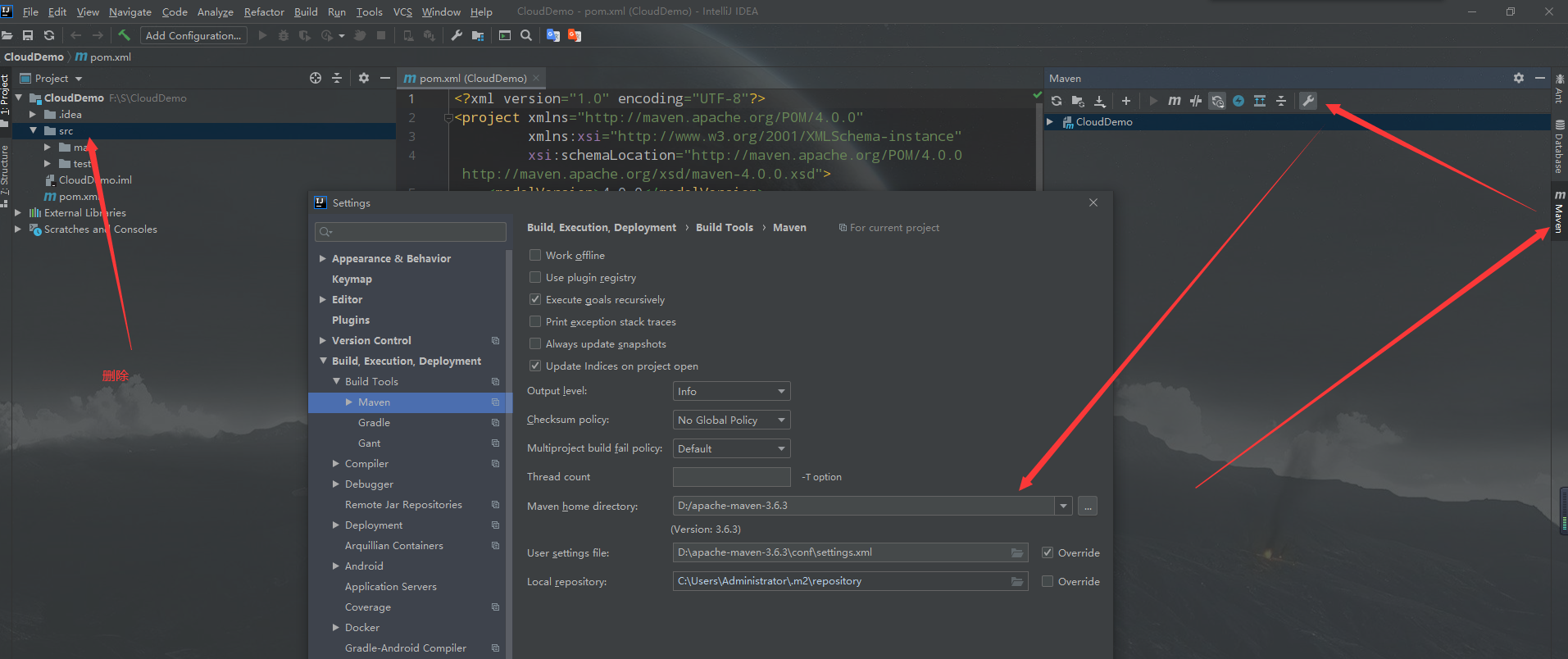Expand CloudDemo node in Maven panel
Viewport: 1568px width, 659px height.
point(1050,121)
